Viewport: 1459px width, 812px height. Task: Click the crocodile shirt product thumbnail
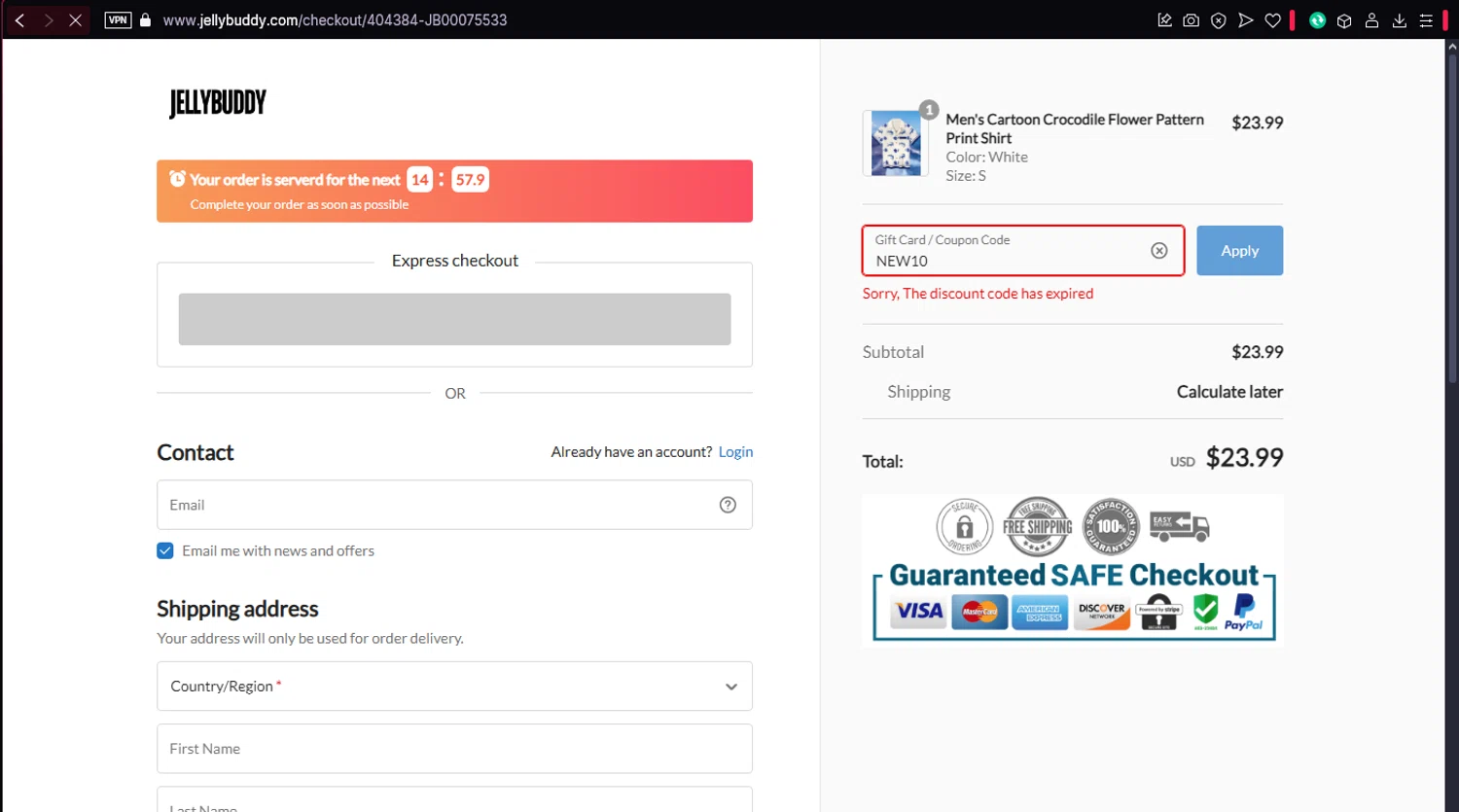pos(896,143)
